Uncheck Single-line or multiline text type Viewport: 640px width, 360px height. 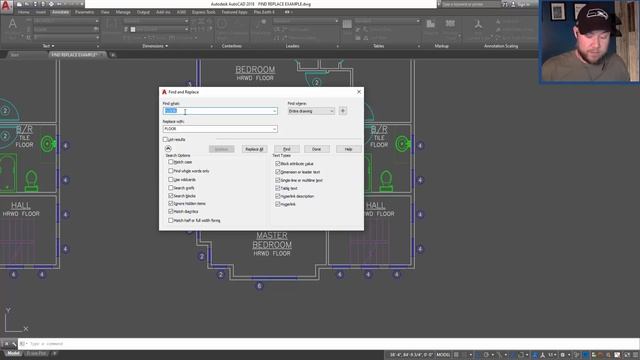278,180
